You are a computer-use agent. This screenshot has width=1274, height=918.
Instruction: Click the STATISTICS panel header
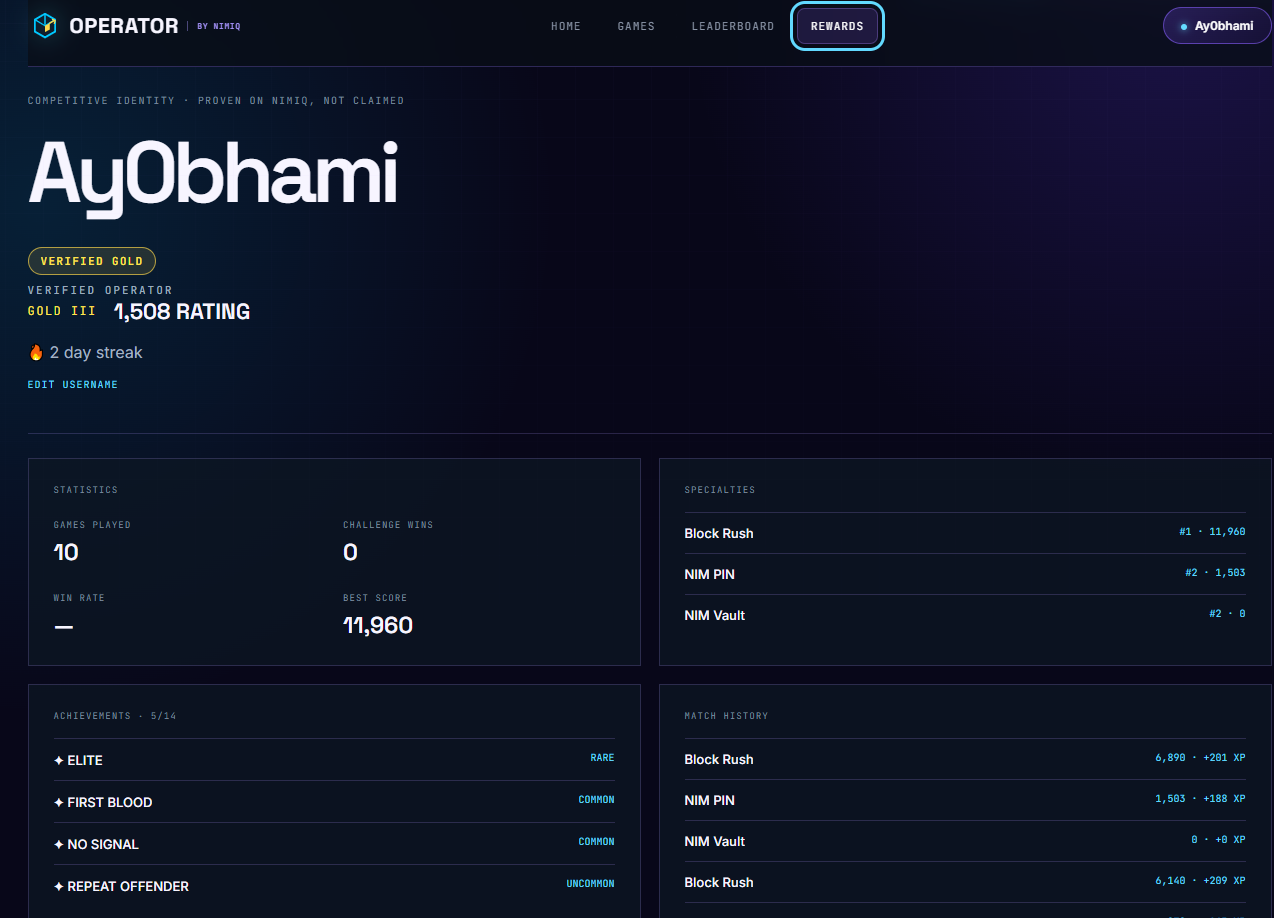coord(86,490)
